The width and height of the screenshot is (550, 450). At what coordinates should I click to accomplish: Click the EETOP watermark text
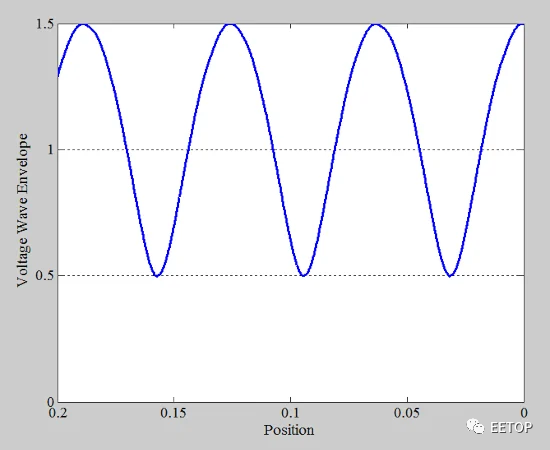511,427
